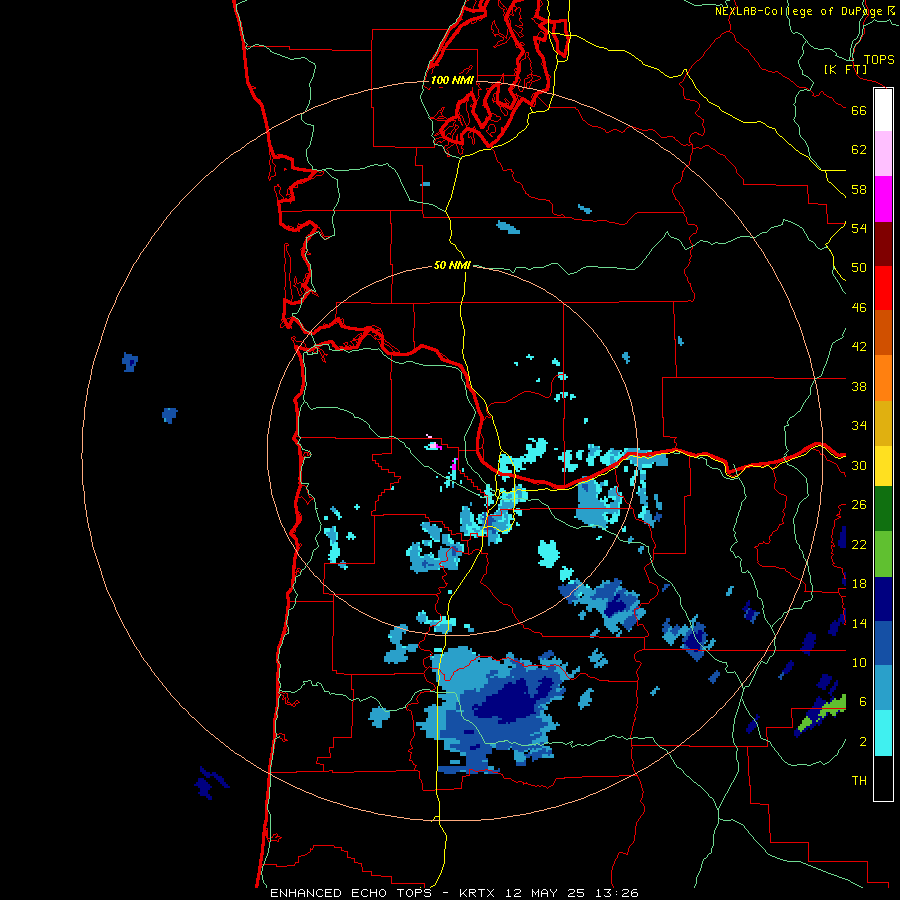Click the NEXLAB-College of DuPage credit text
Screen dimensions: 900x900
coord(805,11)
